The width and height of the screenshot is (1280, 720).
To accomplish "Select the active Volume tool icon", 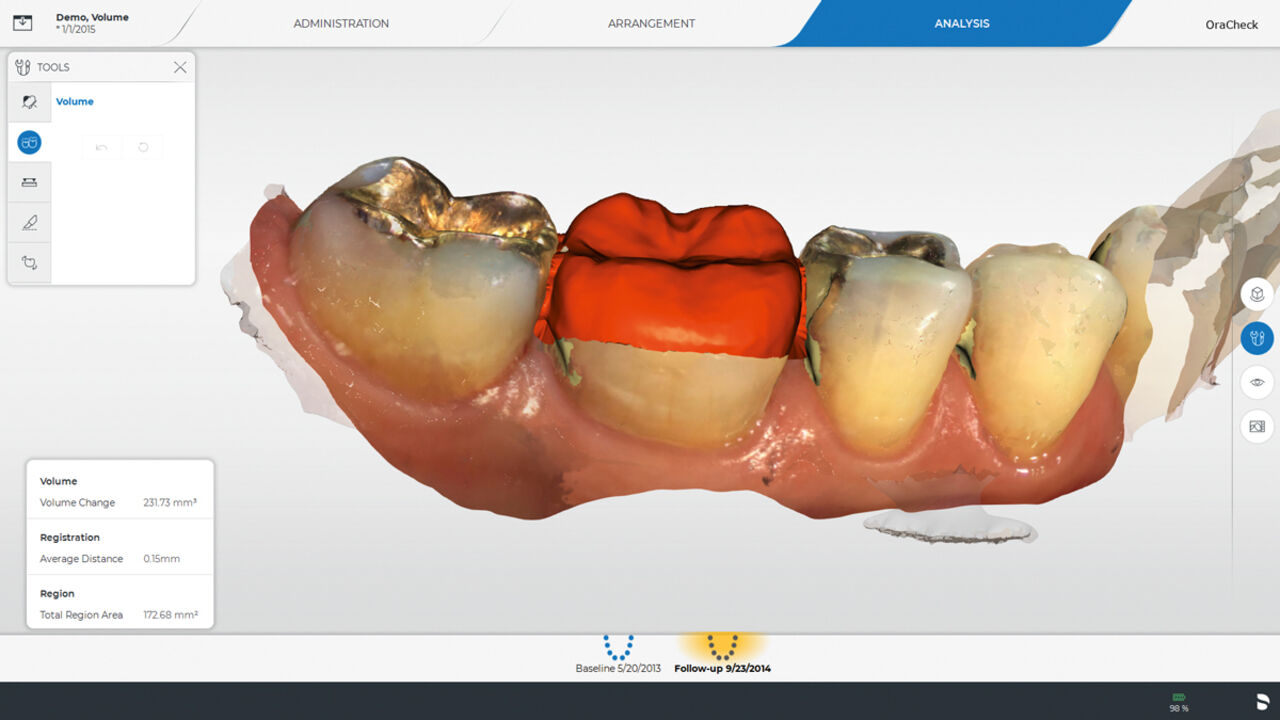I will pyautogui.click(x=29, y=143).
